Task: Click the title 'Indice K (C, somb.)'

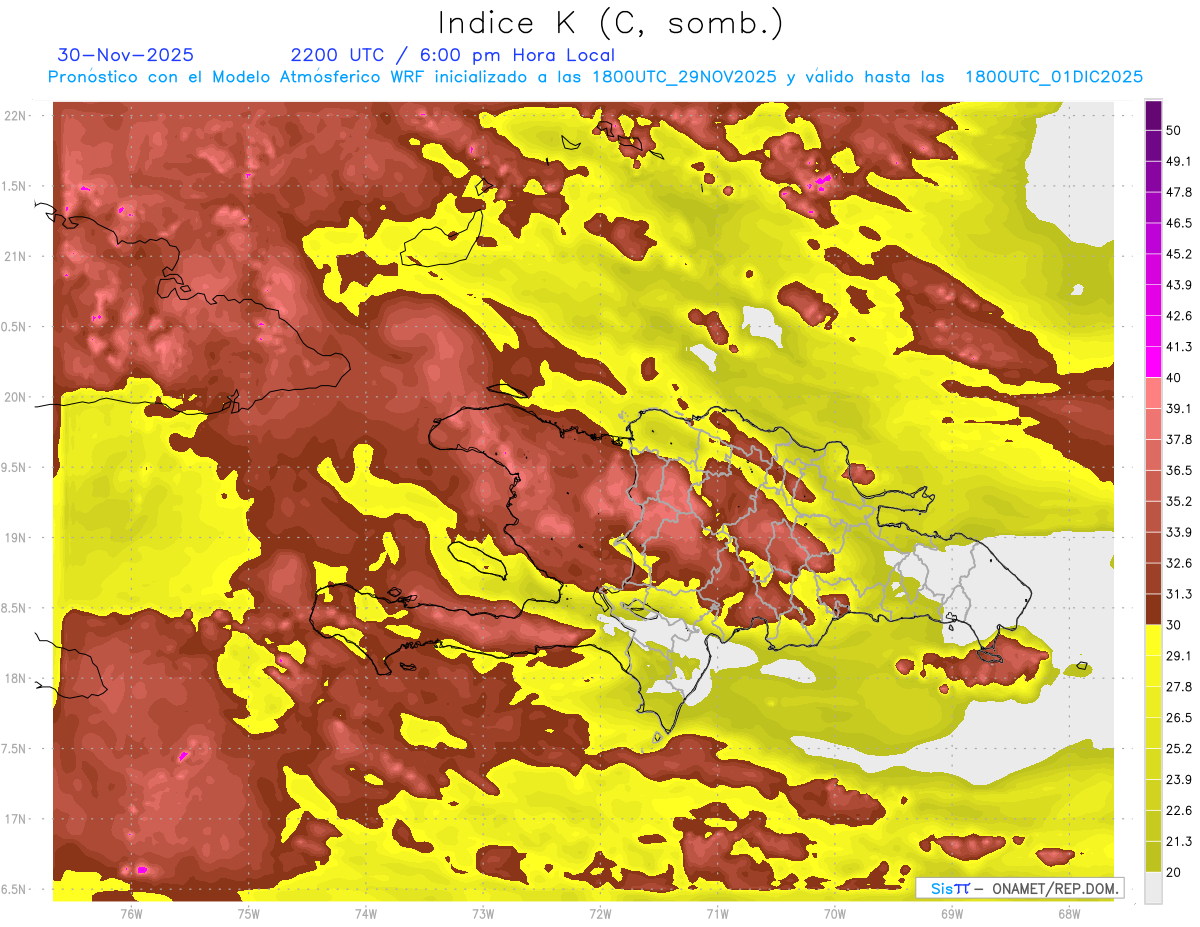Action: click(x=611, y=24)
